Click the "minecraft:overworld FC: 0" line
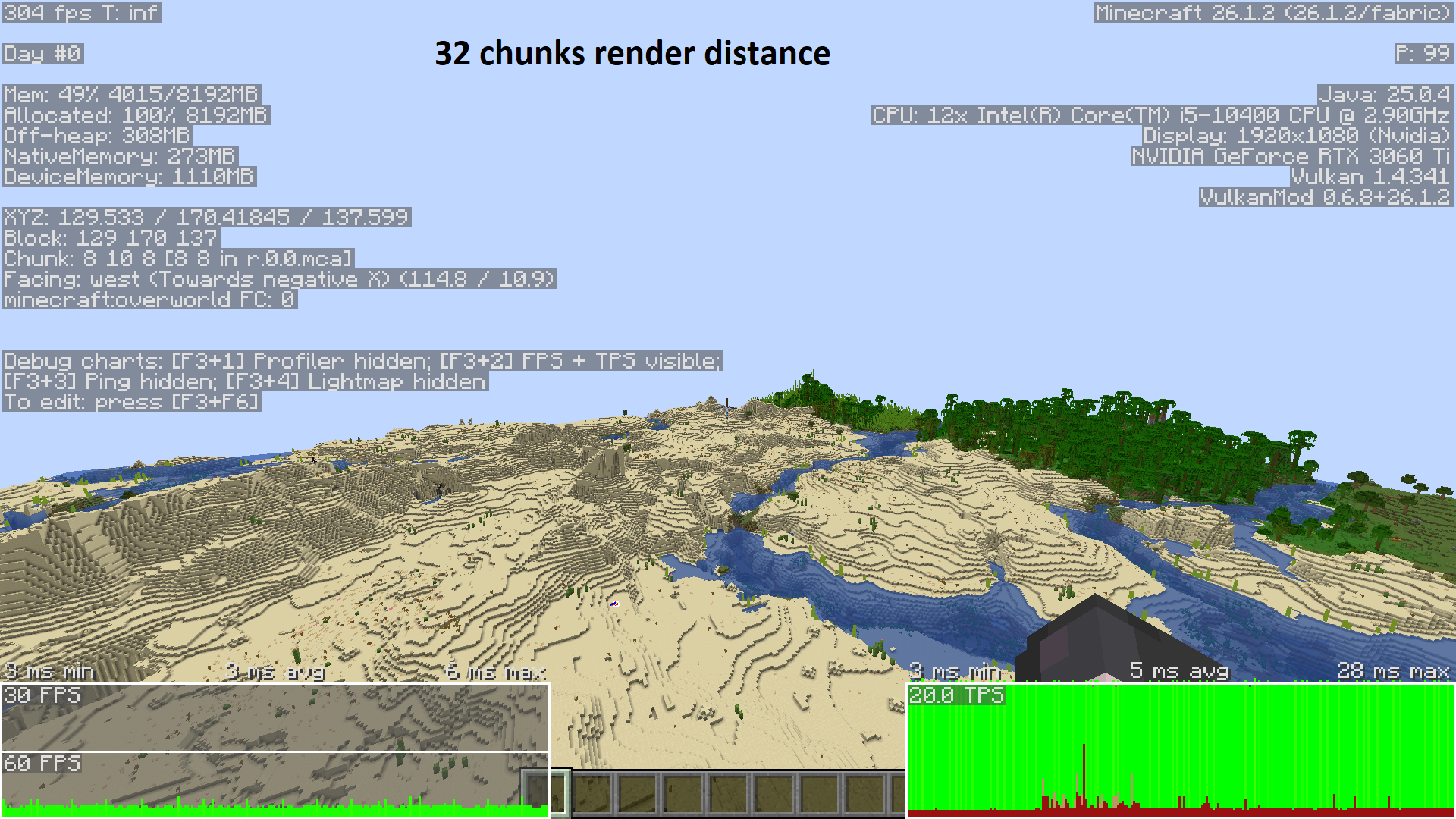1456x819 pixels. 150,300
